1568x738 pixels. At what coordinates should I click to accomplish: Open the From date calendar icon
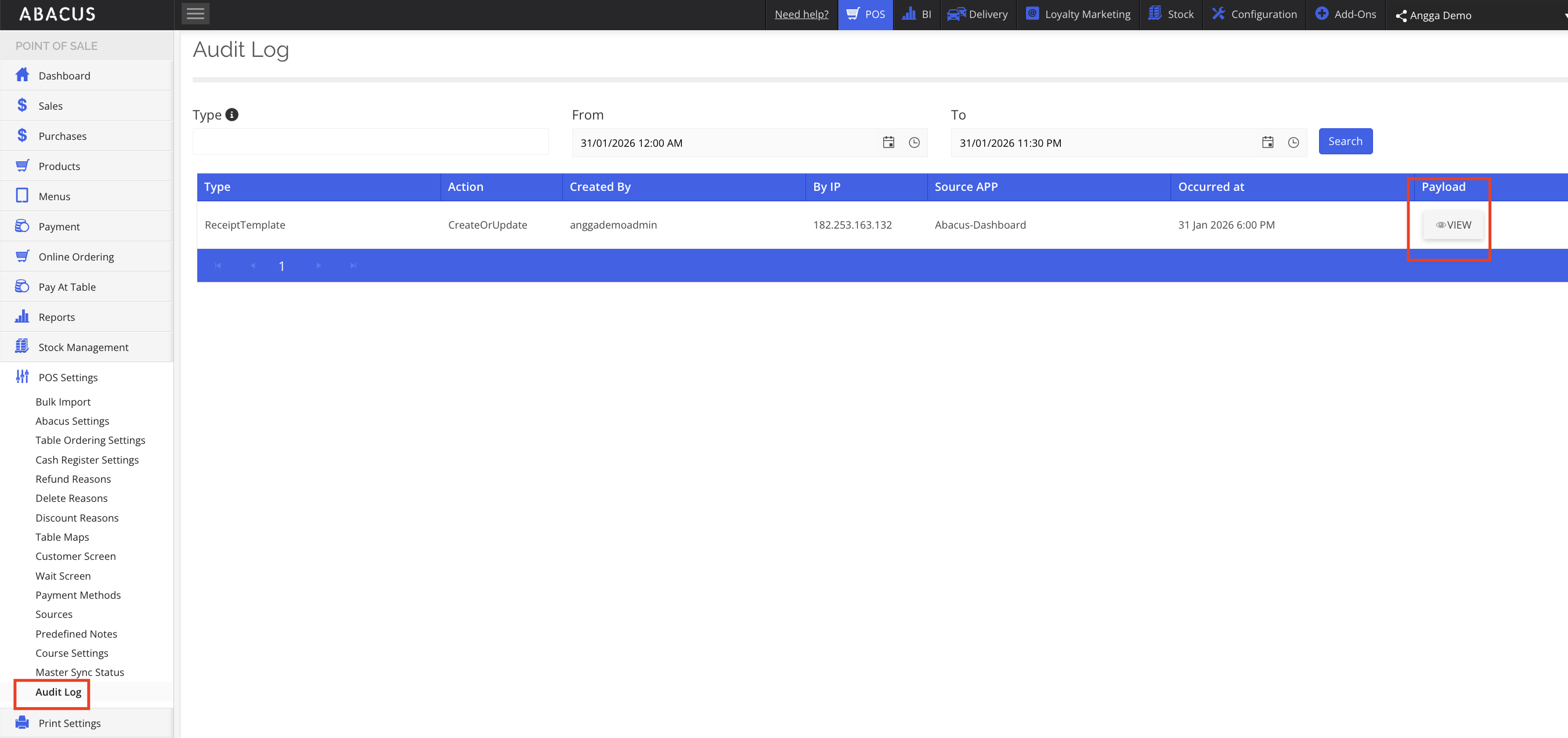[x=888, y=142]
